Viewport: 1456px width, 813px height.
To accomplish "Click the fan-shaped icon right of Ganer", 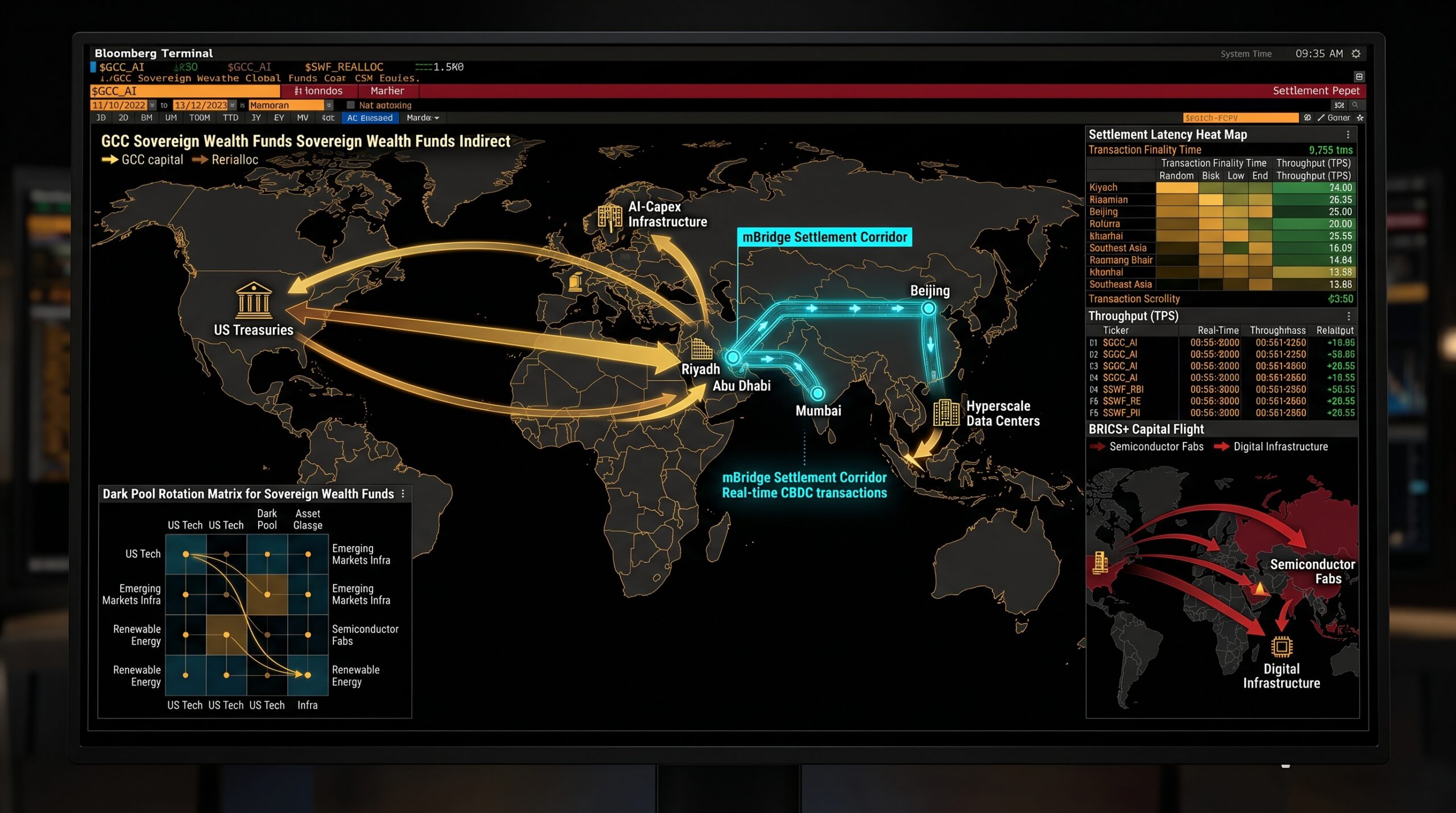I will click(x=1360, y=118).
